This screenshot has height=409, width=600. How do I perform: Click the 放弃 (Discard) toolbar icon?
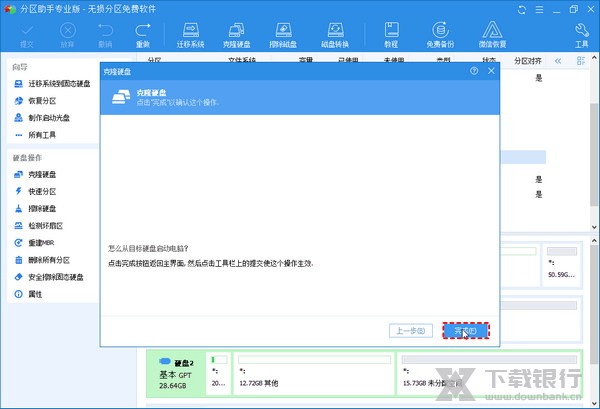point(67,36)
